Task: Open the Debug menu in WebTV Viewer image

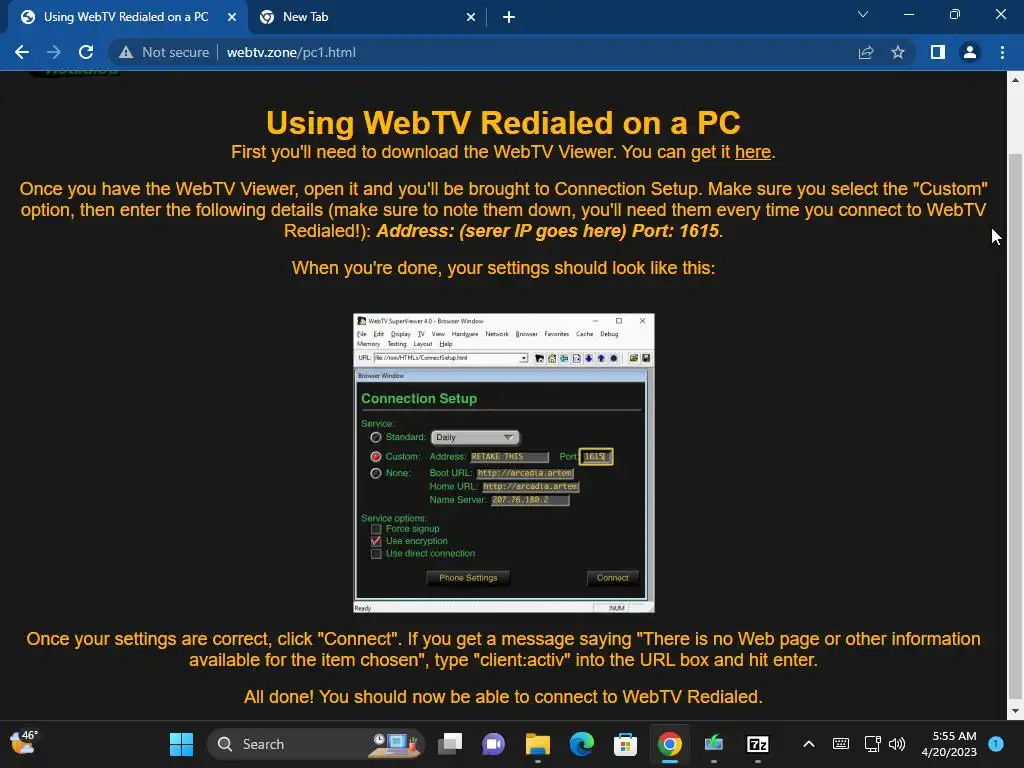Action: (x=609, y=334)
